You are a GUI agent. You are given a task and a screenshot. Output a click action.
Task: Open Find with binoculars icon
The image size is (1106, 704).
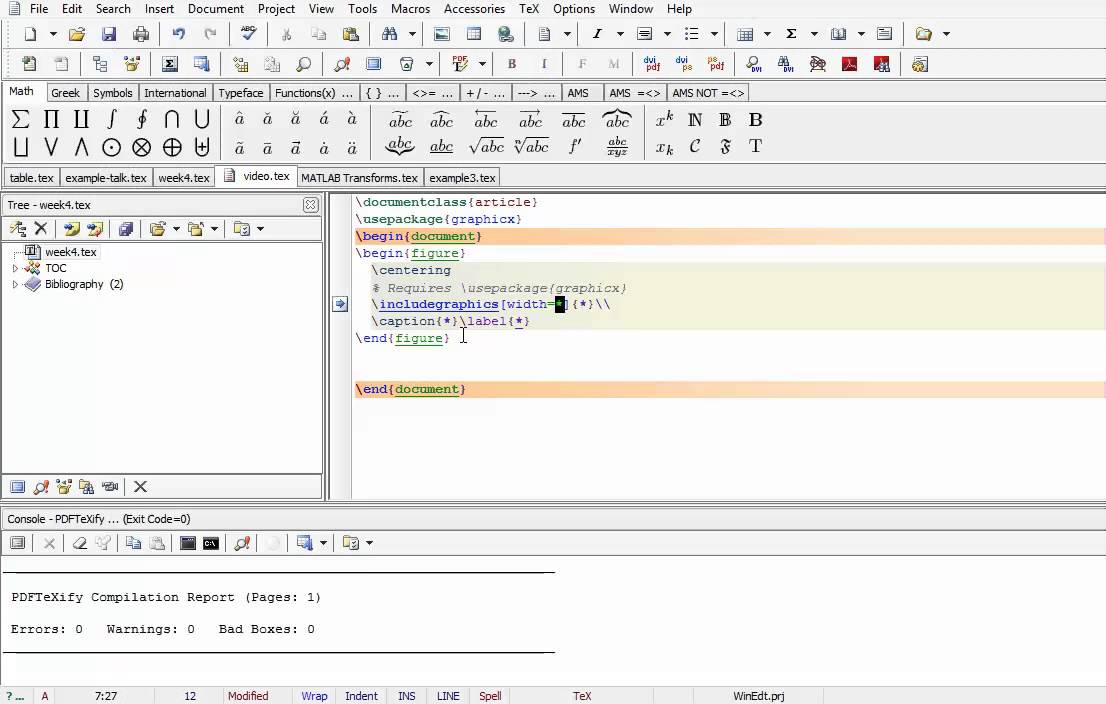(389, 34)
